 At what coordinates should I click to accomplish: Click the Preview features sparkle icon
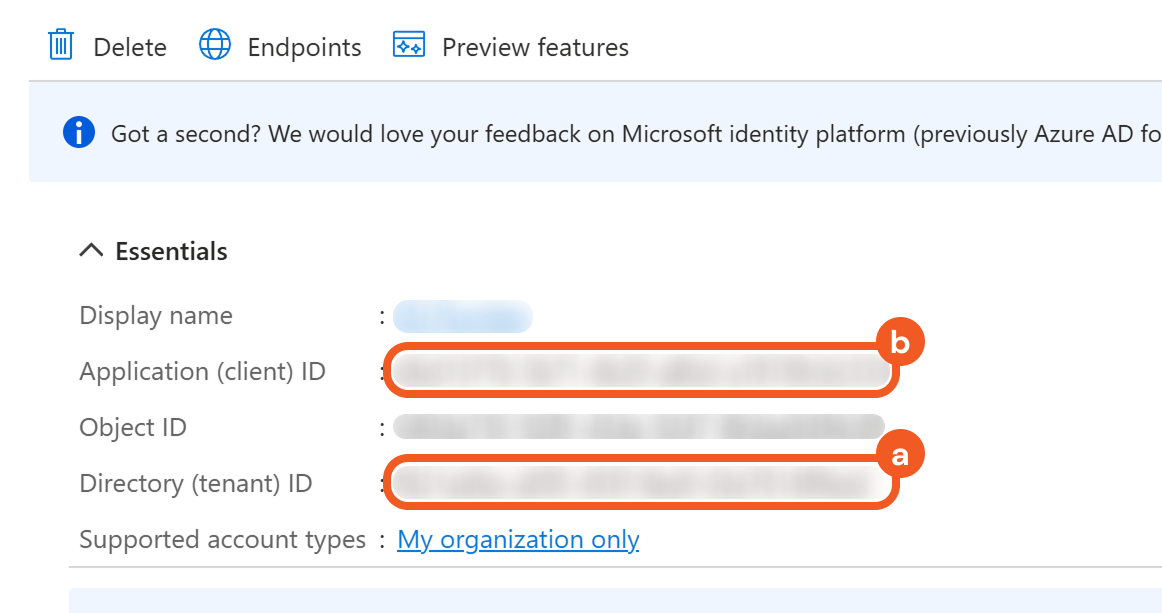409,46
